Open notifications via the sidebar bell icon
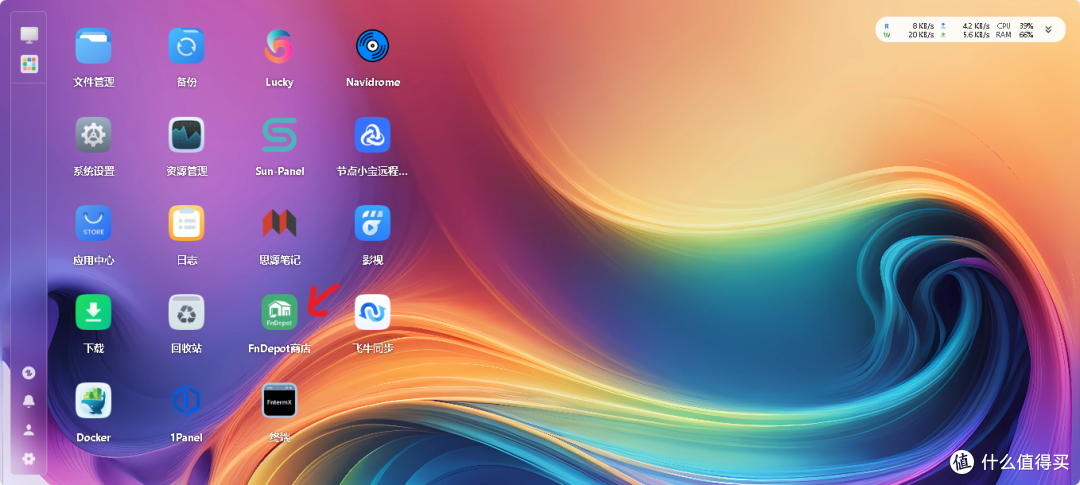The image size is (1080, 485). (x=29, y=401)
